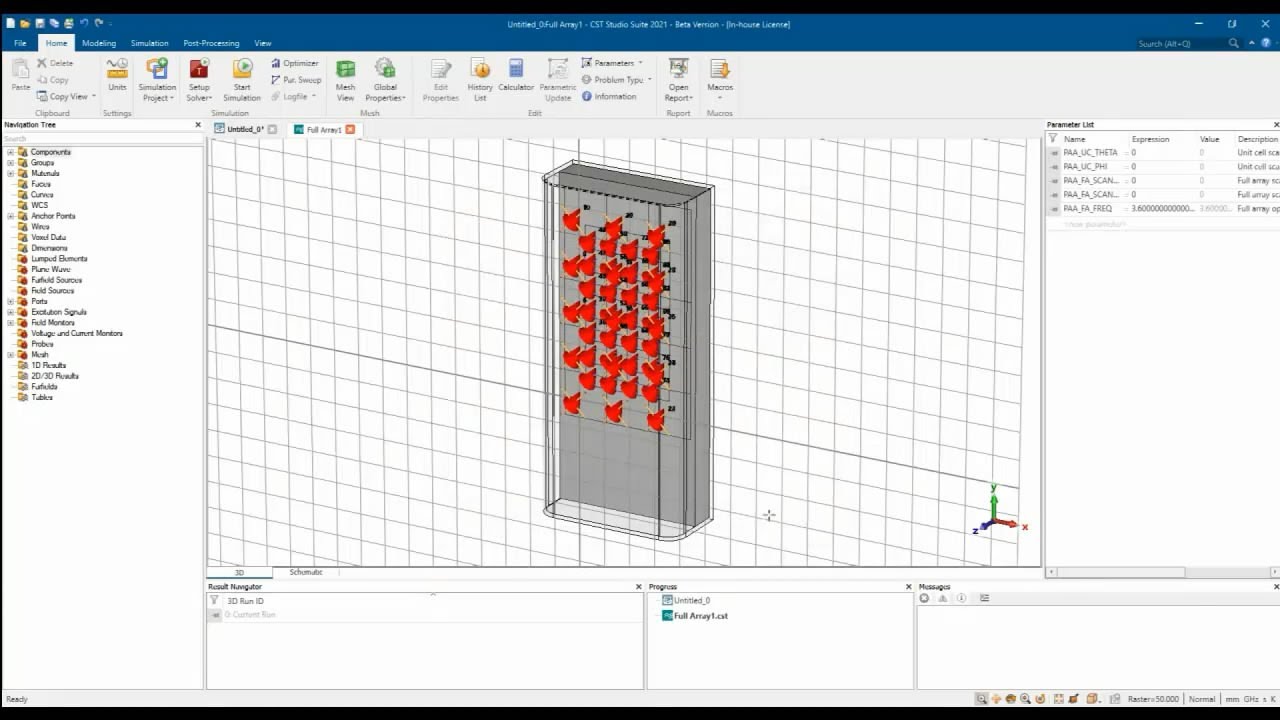Close the Full Array1 document tab

pyautogui.click(x=350, y=130)
